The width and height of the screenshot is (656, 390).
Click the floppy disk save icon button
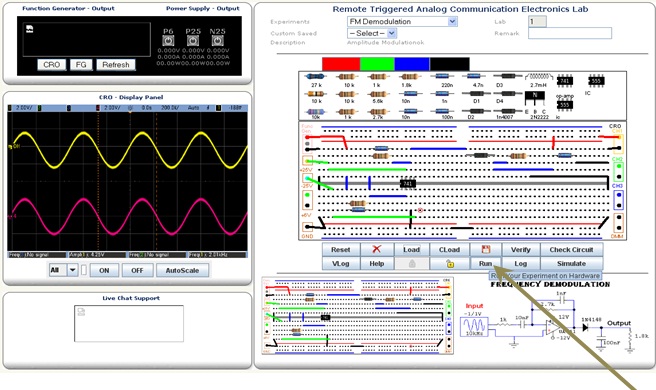tap(486, 249)
